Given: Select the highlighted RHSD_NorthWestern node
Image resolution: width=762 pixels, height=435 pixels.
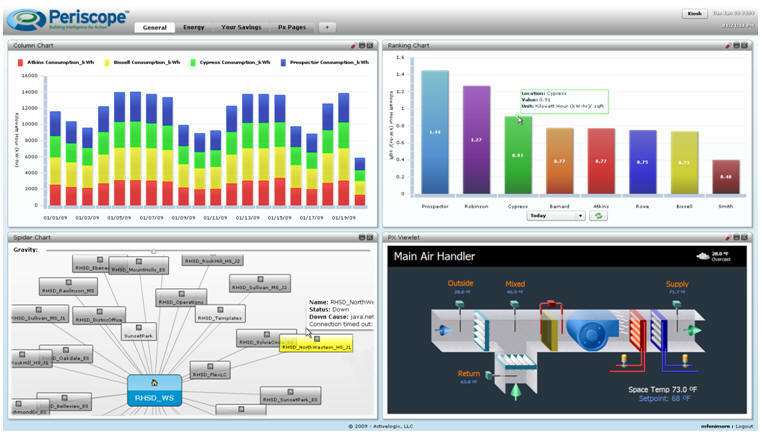Looking at the screenshot, I should pos(316,344).
